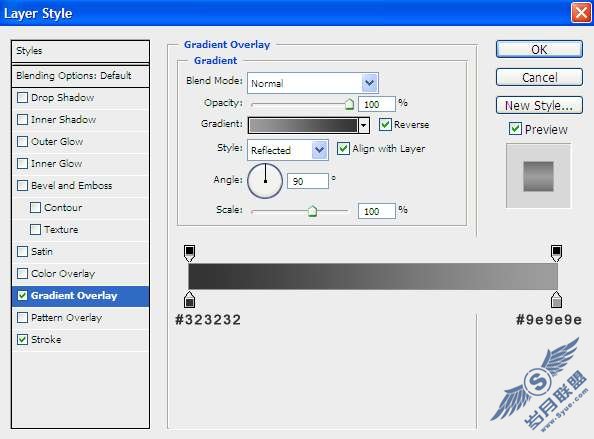The image size is (594, 439).
Task: Enable the Pattern Overlay checkbox
Action: click(22, 317)
